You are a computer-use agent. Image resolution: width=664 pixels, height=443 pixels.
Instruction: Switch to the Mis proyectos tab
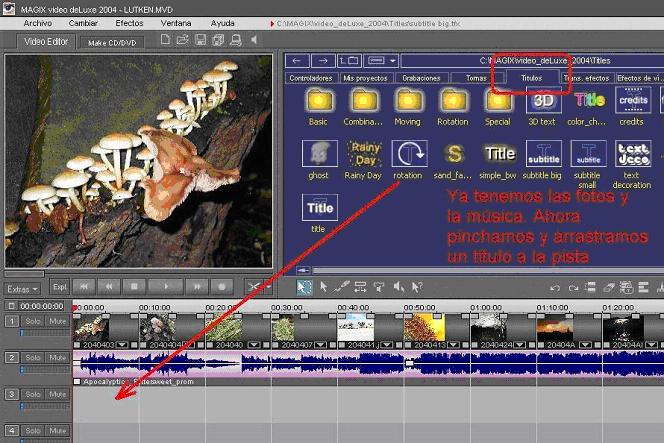[365, 78]
